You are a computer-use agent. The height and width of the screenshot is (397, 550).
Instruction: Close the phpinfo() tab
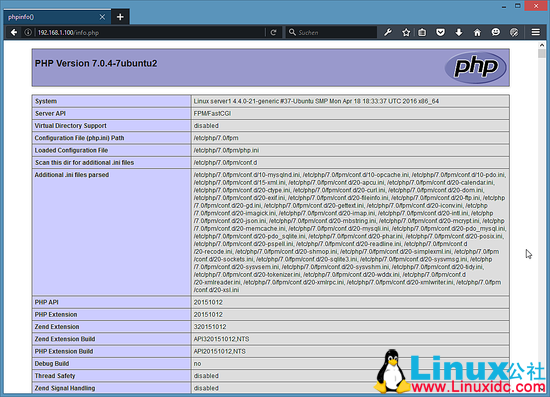[102, 17]
